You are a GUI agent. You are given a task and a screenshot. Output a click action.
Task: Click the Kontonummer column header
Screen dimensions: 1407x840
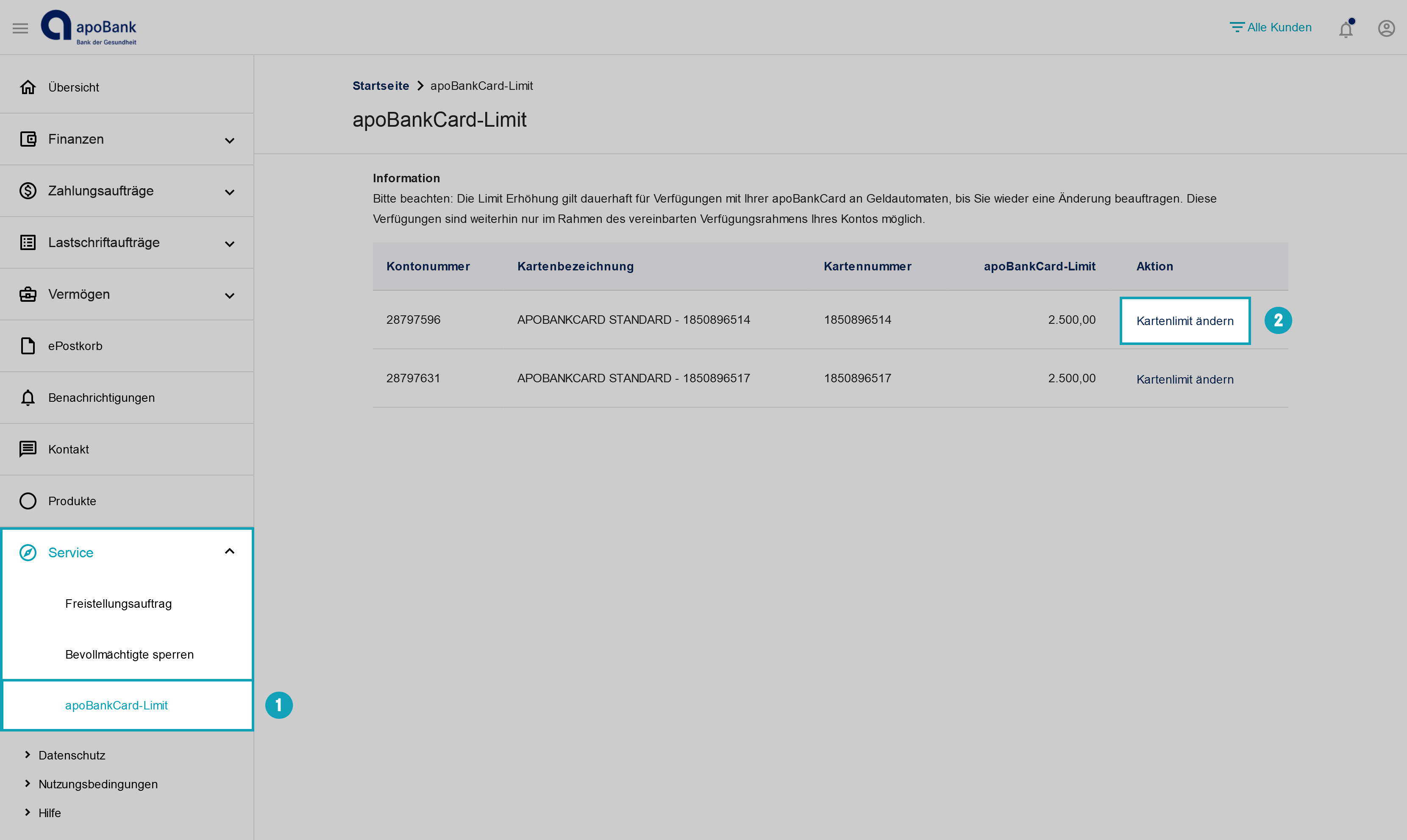click(x=428, y=267)
